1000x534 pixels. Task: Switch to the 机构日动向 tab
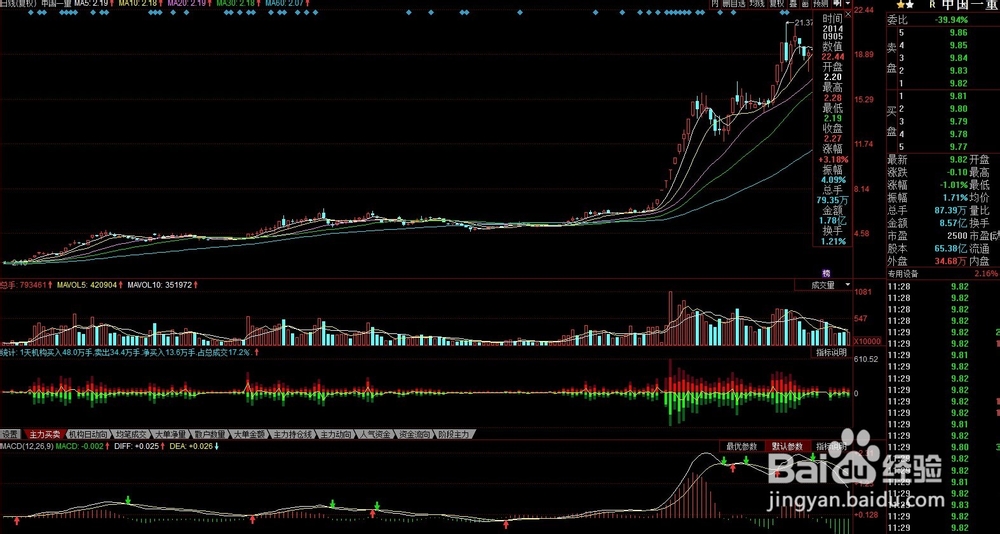pos(88,434)
